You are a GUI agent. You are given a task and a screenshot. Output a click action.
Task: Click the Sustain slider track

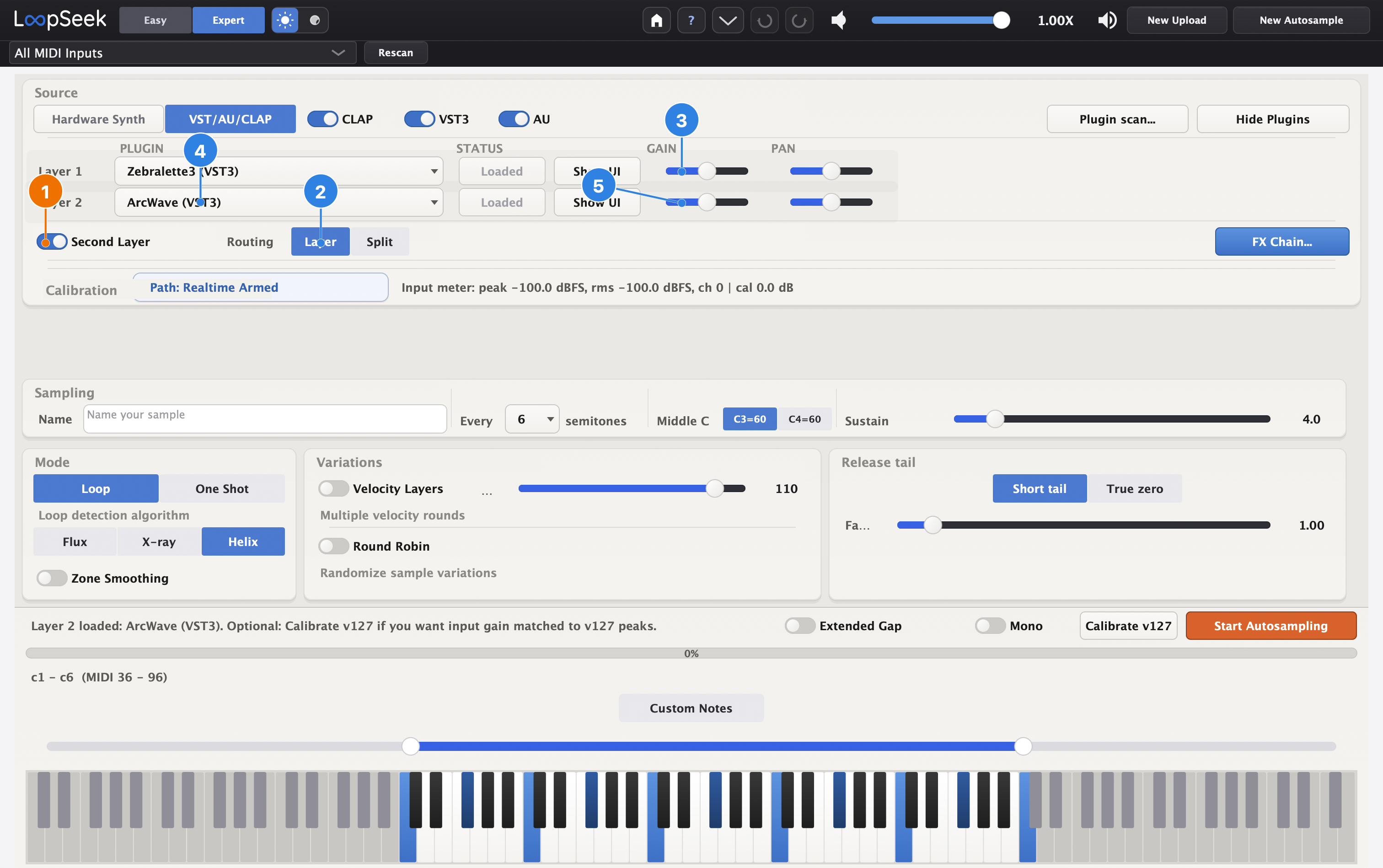coord(1111,419)
